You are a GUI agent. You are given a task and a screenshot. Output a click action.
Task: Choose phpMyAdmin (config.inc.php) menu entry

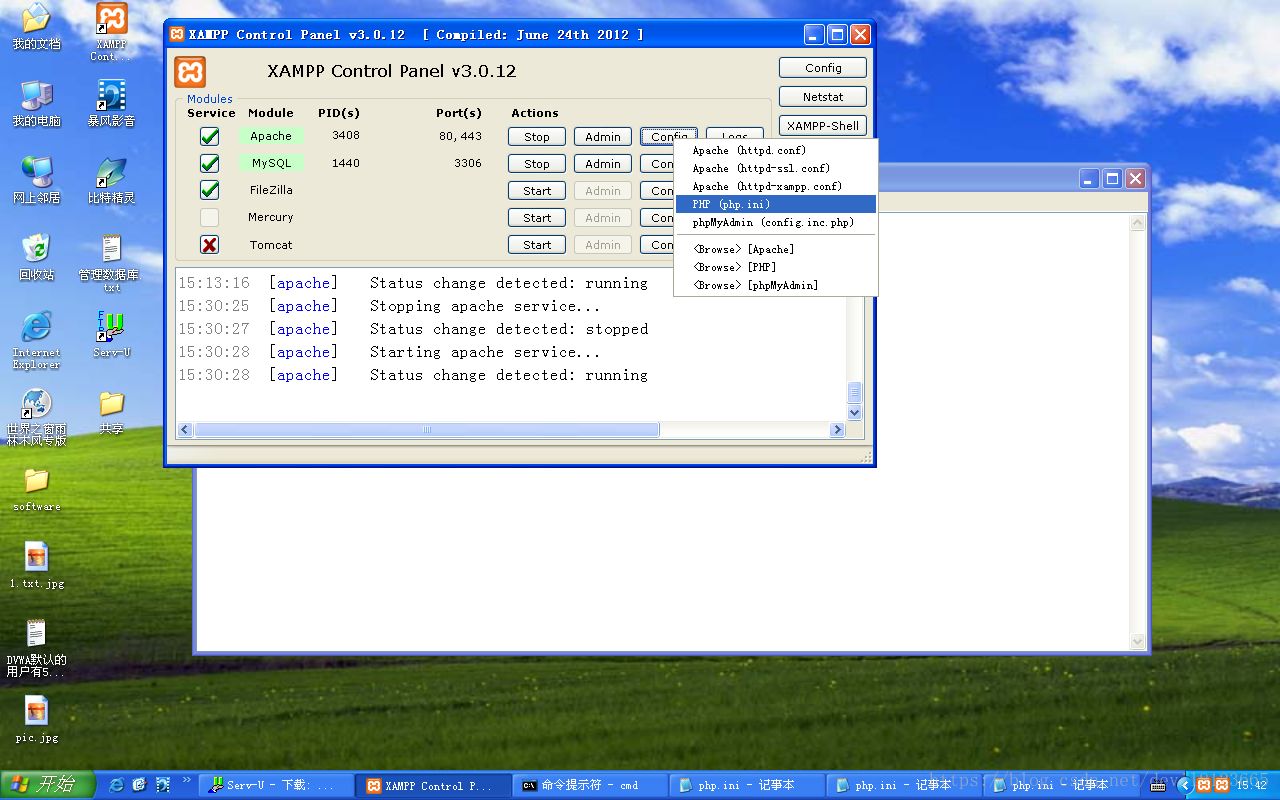(776, 222)
